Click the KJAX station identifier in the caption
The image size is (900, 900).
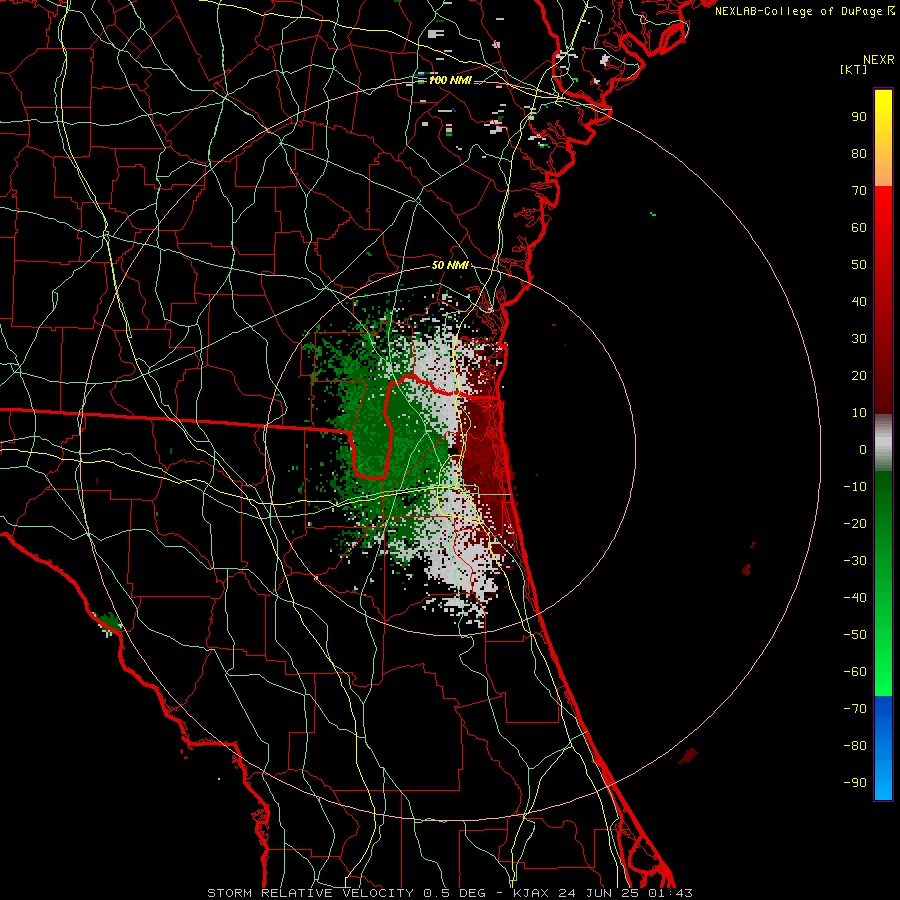530,893
